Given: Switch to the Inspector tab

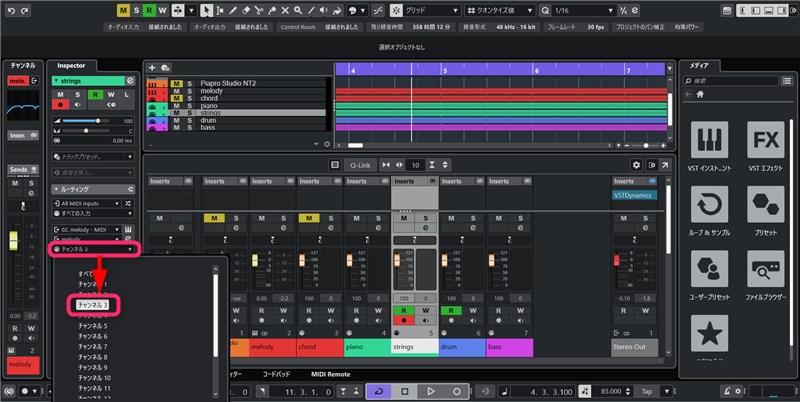Looking at the screenshot, I should 71,65.
